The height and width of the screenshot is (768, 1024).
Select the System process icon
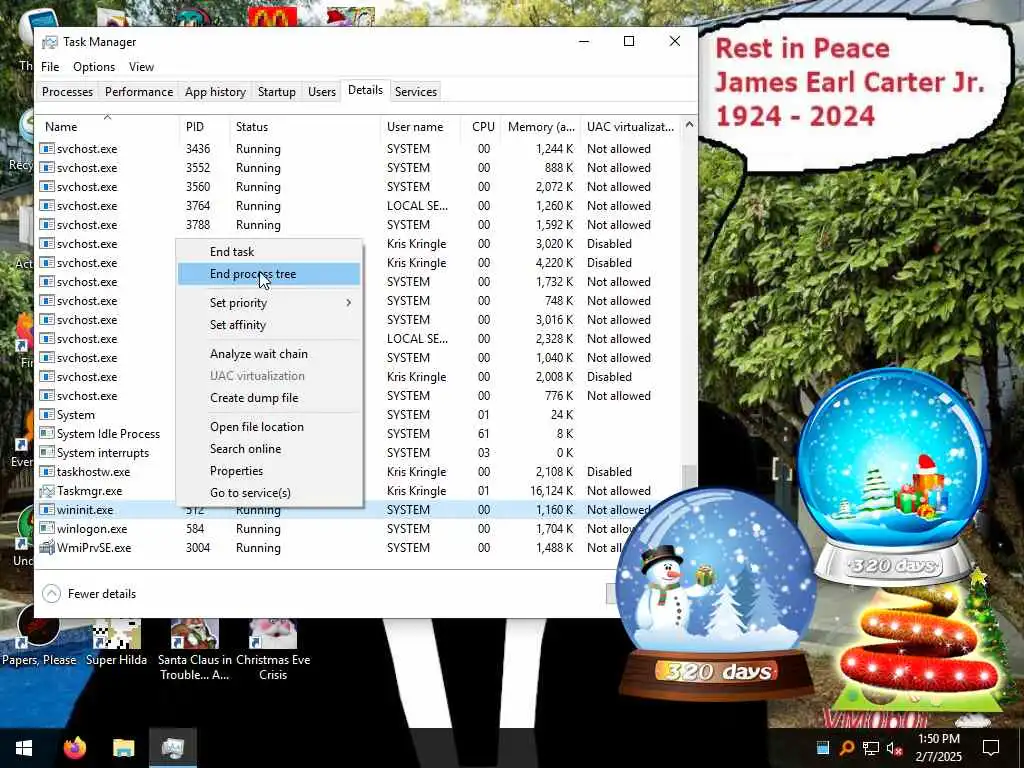[x=47, y=415]
